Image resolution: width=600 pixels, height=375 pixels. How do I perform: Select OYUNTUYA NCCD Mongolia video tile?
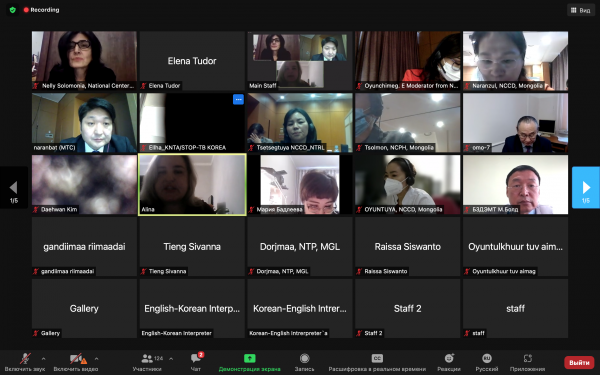[x=408, y=184]
